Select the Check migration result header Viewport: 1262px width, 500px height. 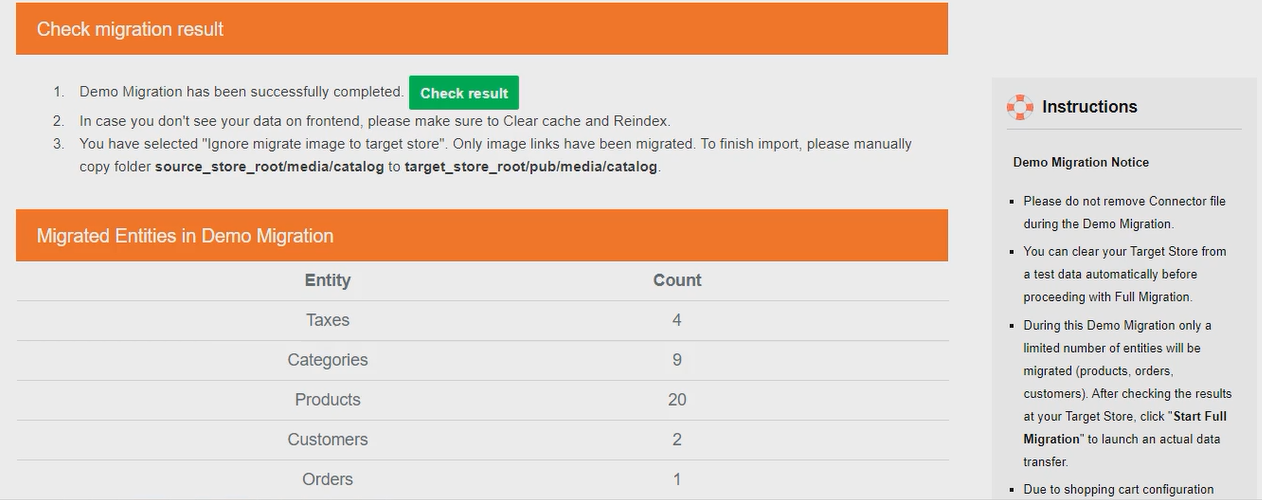pos(482,29)
